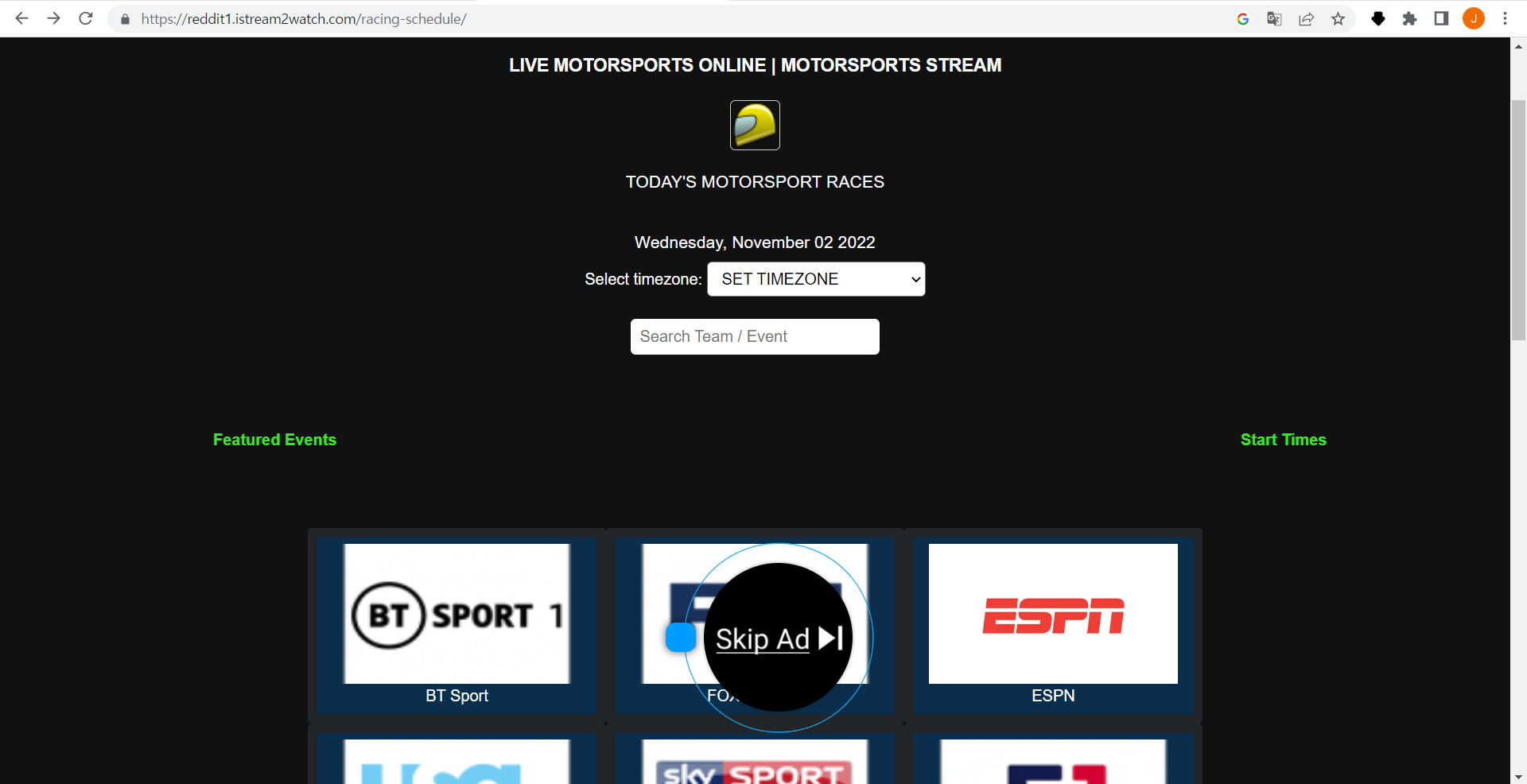Image resolution: width=1527 pixels, height=784 pixels.
Task: Click the Start Times heading
Action: (1283, 440)
